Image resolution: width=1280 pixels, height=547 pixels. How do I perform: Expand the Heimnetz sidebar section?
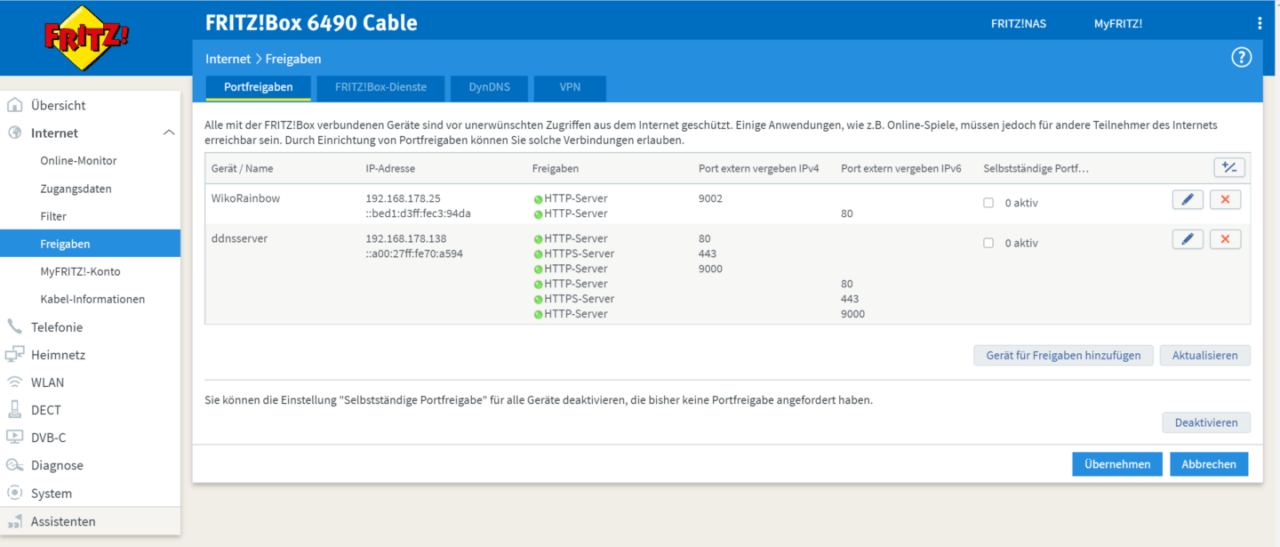[x=58, y=355]
